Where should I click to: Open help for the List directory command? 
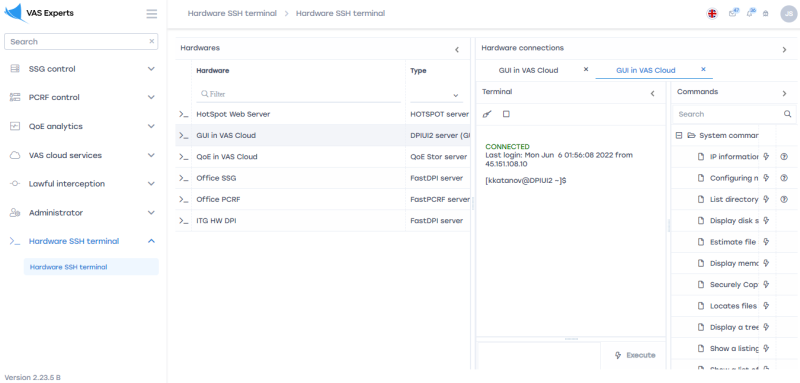pos(784,199)
